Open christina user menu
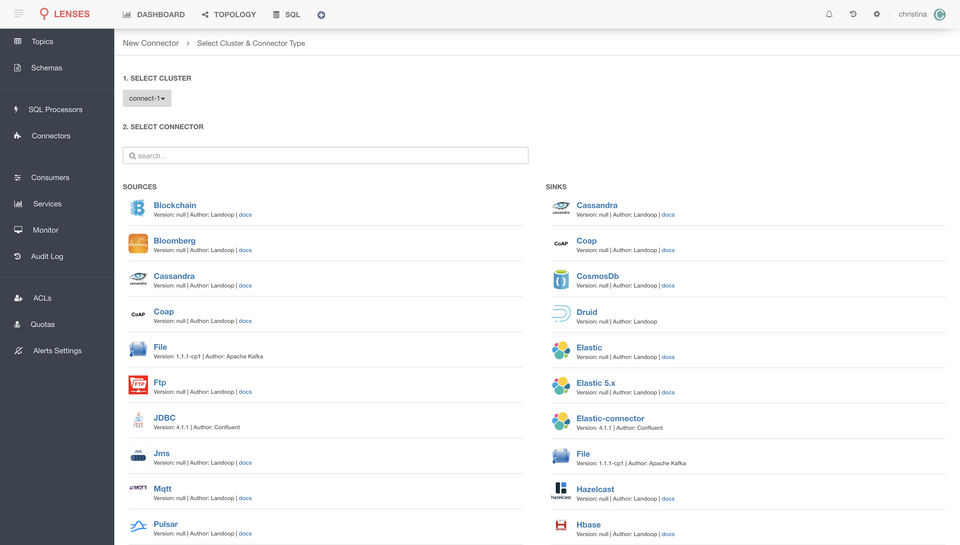Screen dimensions: 960x545 pyautogui.click(x=922, y=14)
